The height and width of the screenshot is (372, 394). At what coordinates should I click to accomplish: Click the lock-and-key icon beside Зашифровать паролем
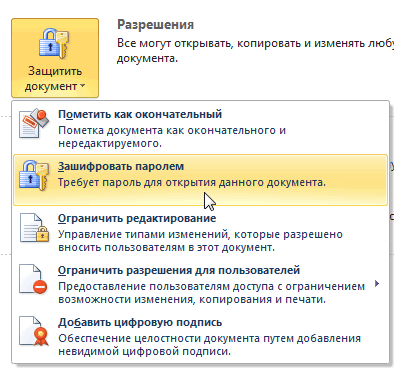[x=34, y=175]
